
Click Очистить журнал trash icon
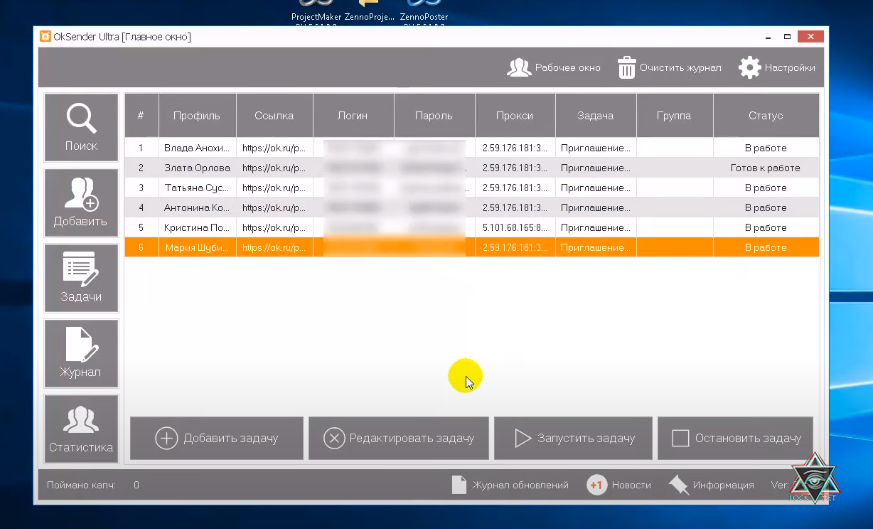point(627,68)
